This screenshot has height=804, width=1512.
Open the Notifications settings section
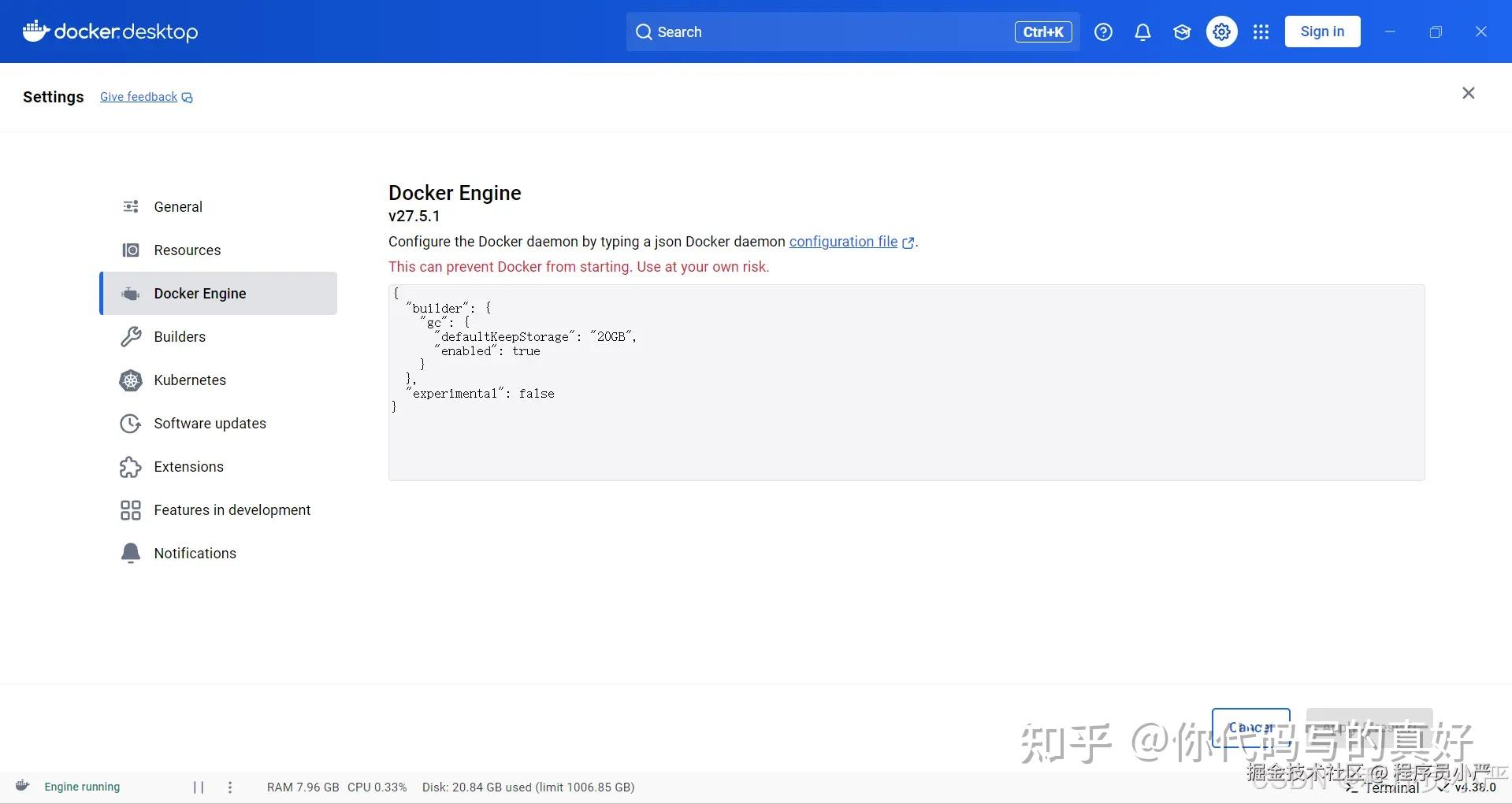(x=218, y=553)
